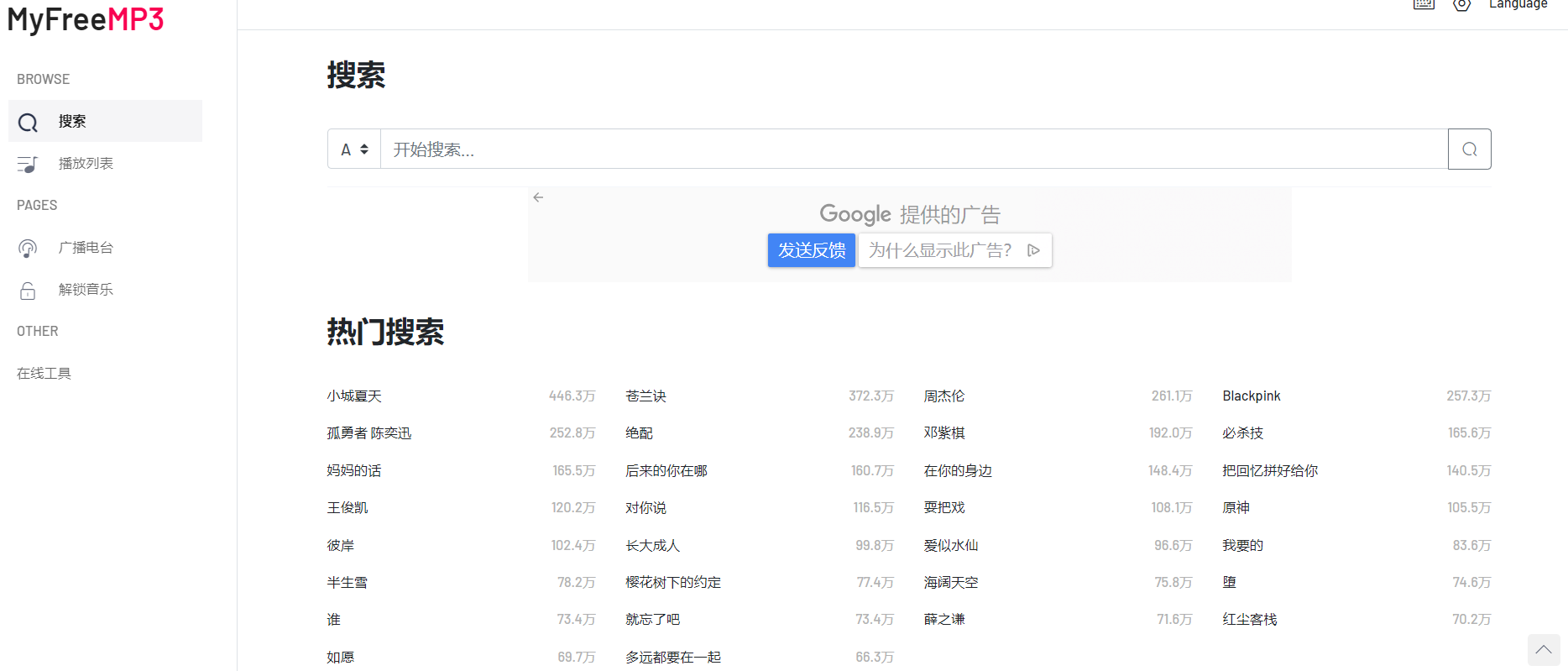Click the scroll-to-top arrow button
The width and height of the screenshot is (1568, 671).
[1543, 650]
